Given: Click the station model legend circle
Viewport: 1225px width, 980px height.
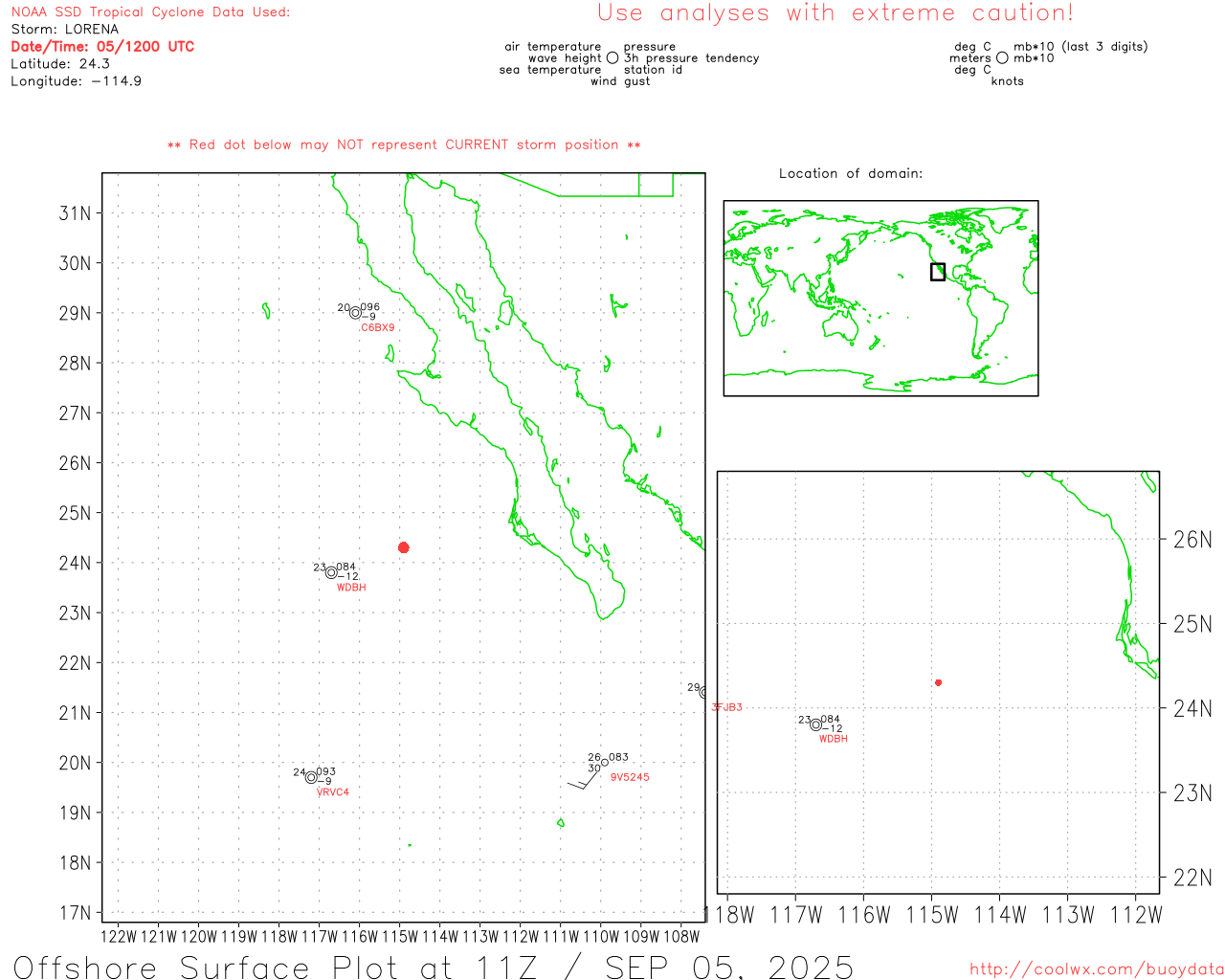Looking at the screenshot, I should pos(612,58).
